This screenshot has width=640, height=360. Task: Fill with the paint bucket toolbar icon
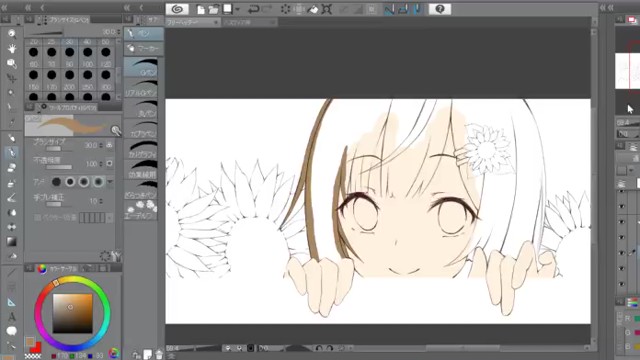[313, 9]
